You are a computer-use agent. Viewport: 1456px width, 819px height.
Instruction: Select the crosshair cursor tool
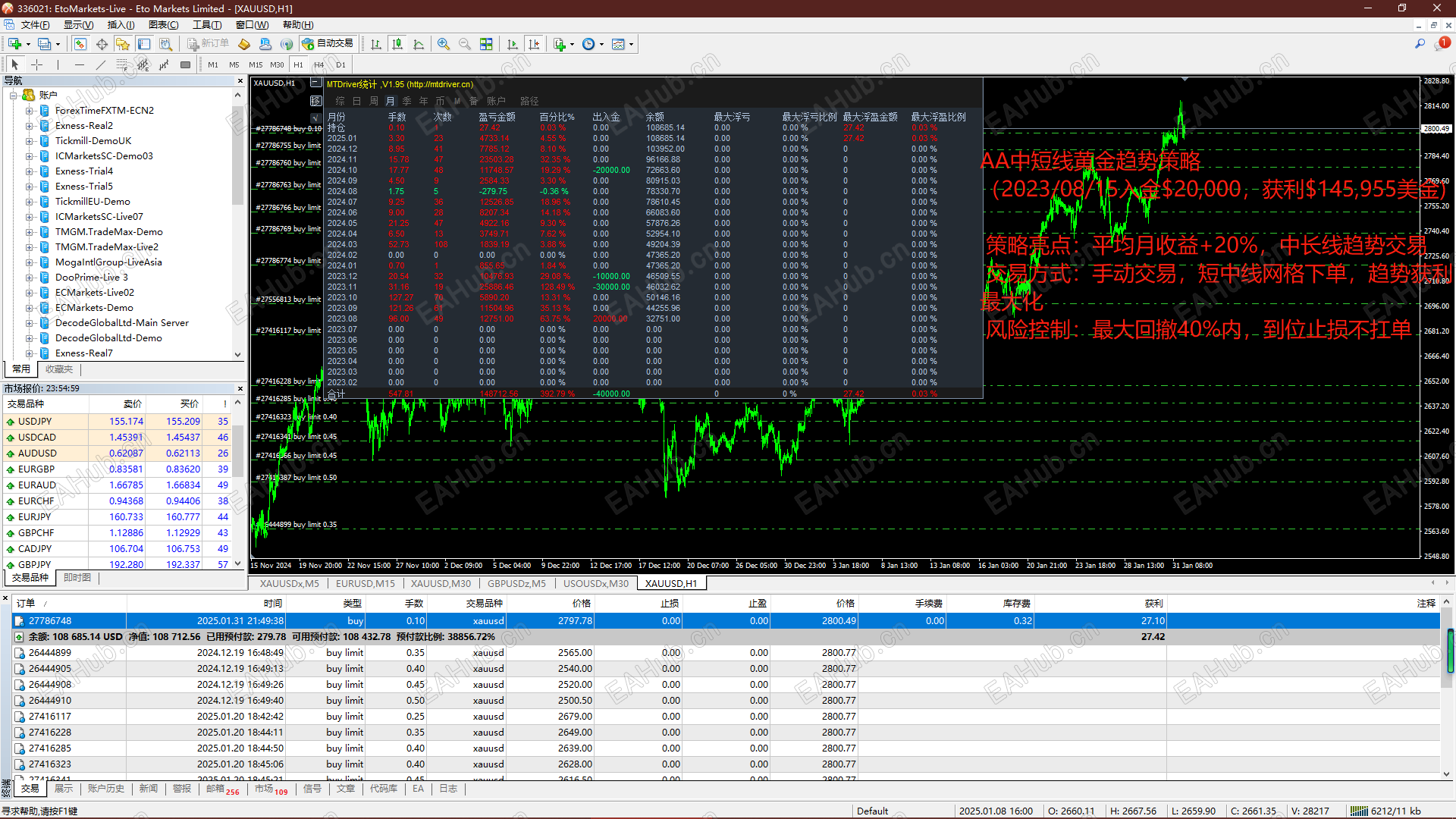36,64
